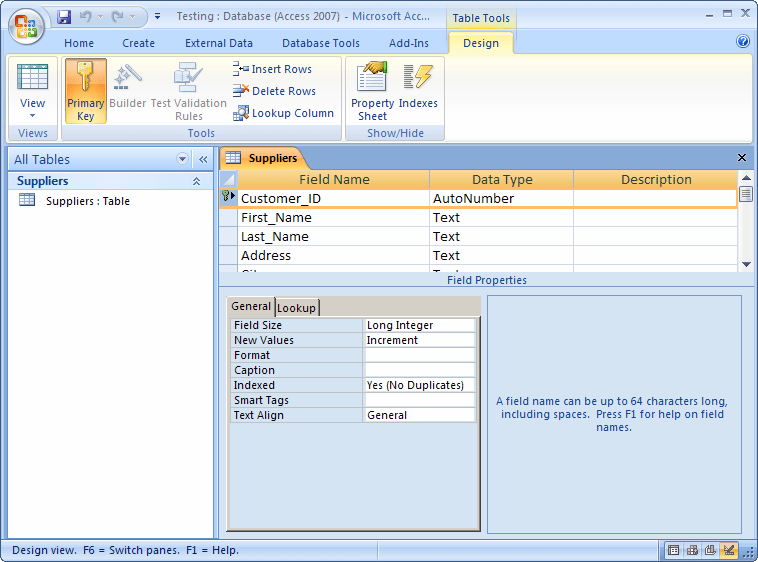Run Test Validation Rules
The width and height of the screenshot is (758, 562).
tap(189, 91)
